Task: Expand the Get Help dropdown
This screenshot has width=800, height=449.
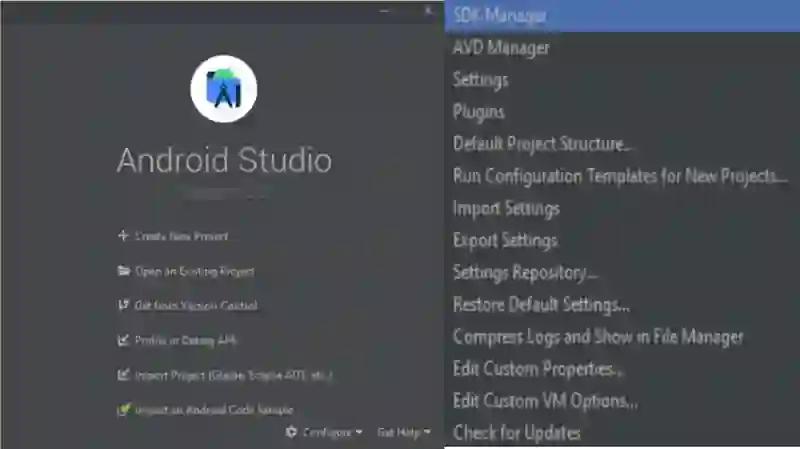Action: point(404,433)
